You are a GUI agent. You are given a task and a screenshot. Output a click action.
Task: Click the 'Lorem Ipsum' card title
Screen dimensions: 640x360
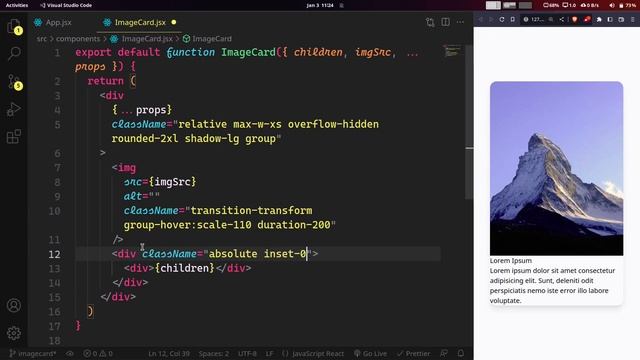coord(511,260)
